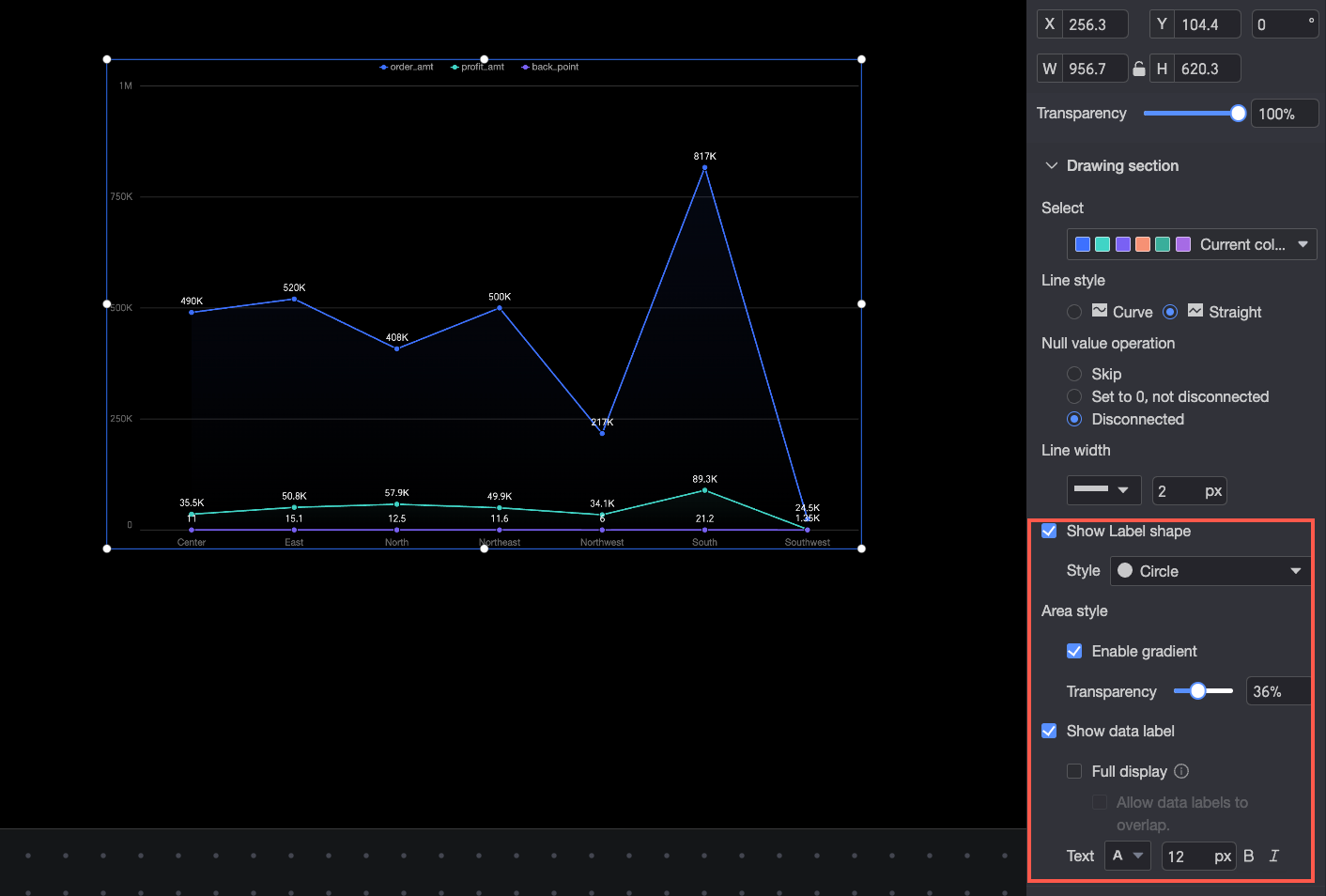This screenshot has width=1326, height=896.
Task: Click the back_point legend entry
Action: [550, 68]
